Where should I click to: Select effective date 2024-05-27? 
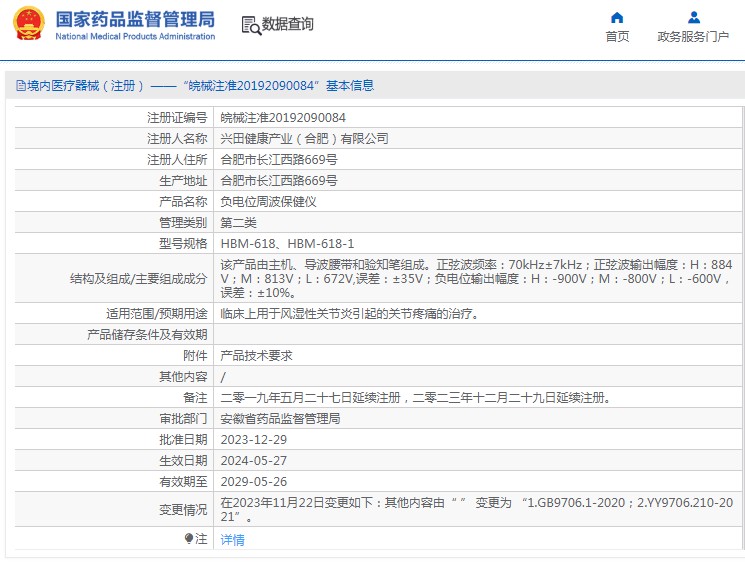[254, 460]
